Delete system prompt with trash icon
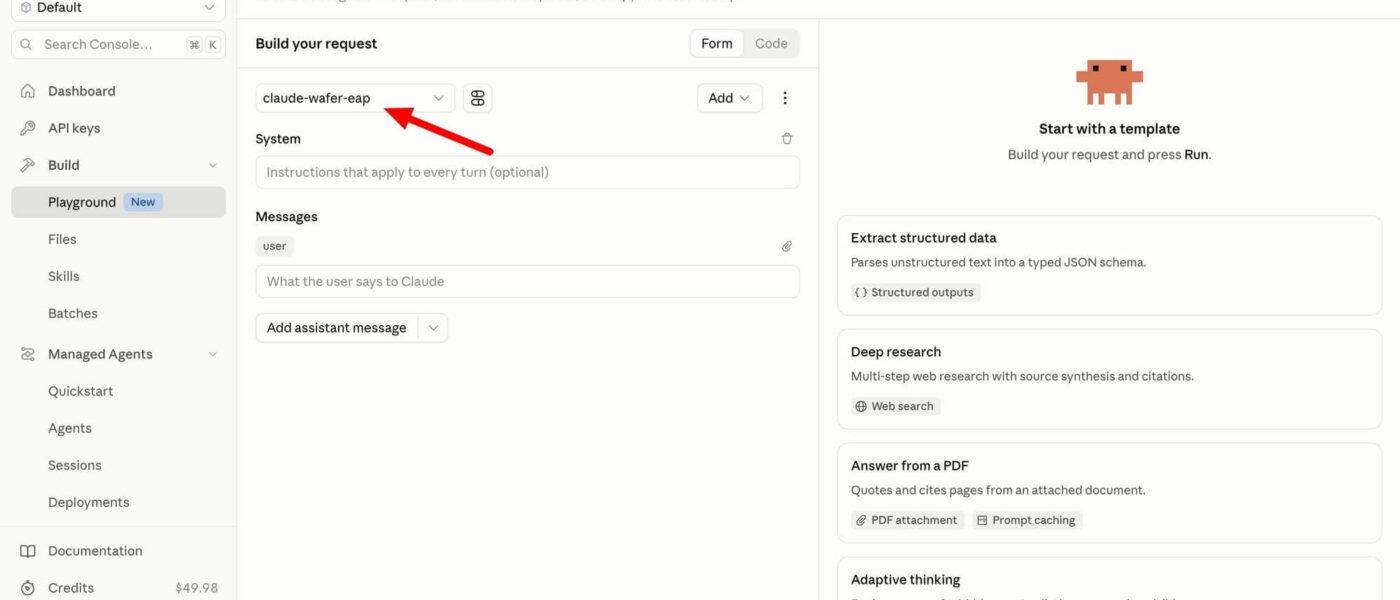 (x=787, y=139)
